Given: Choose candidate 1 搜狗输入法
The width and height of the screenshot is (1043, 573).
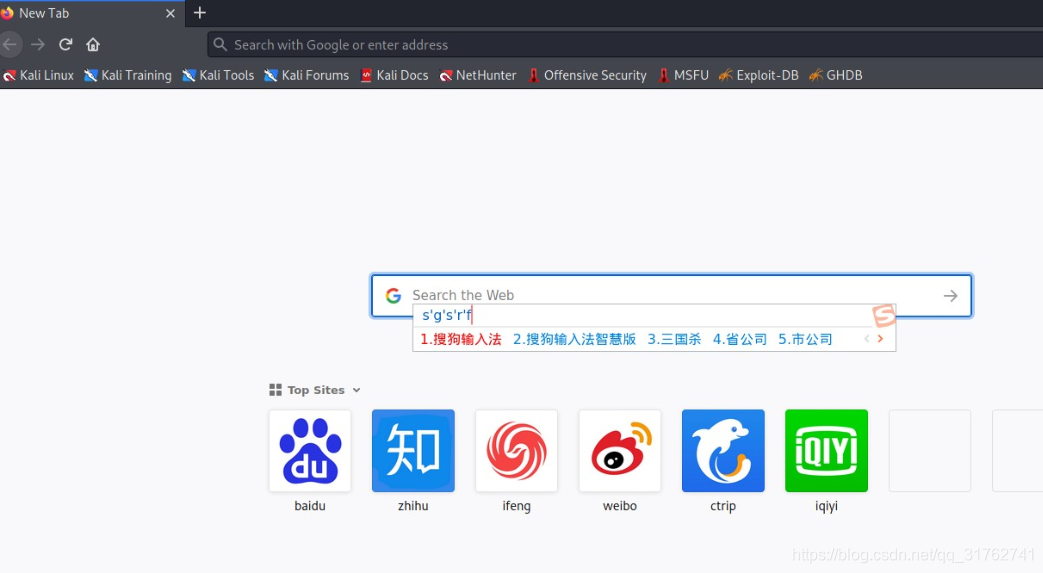Looking at the screenshot, I should (x=461, y=339).
